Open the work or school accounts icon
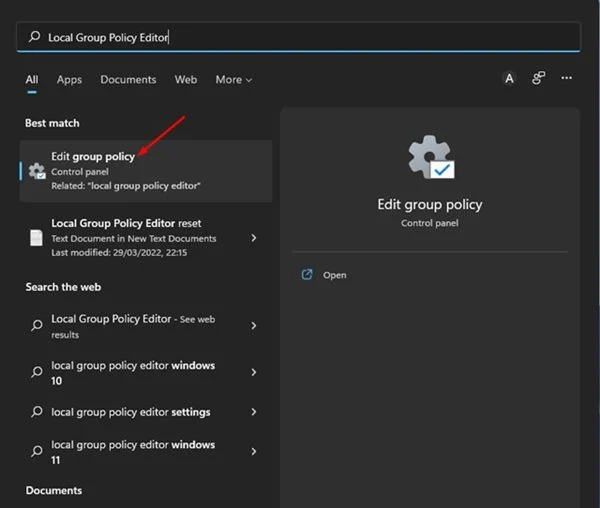 538,78
